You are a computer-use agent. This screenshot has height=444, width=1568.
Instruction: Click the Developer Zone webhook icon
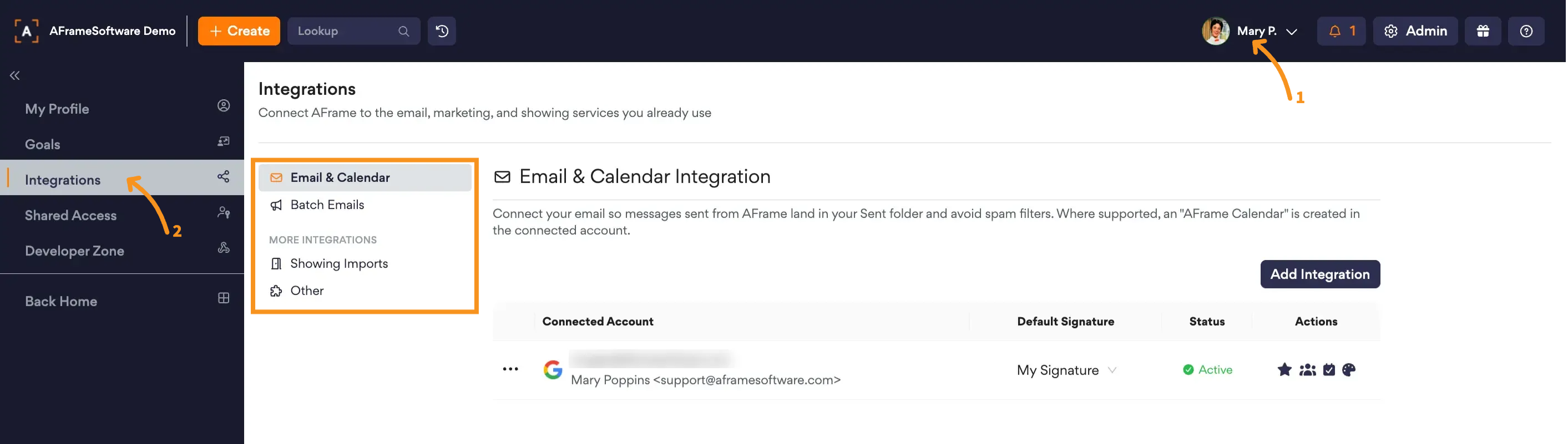[224, 248]
